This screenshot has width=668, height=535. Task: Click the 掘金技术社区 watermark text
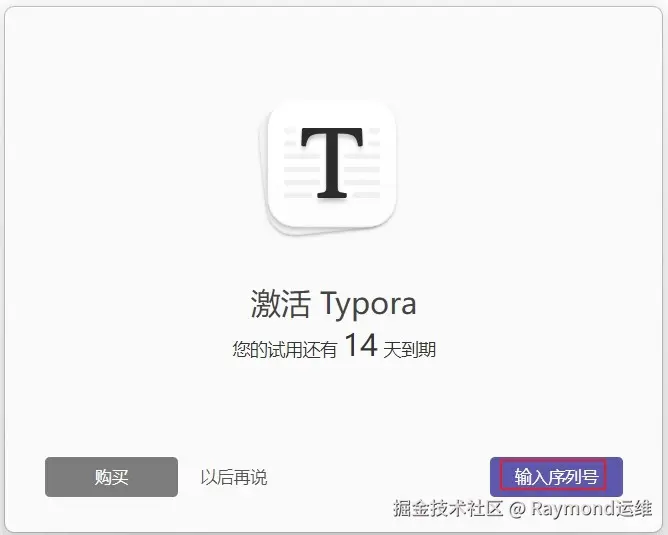(448, 508)
